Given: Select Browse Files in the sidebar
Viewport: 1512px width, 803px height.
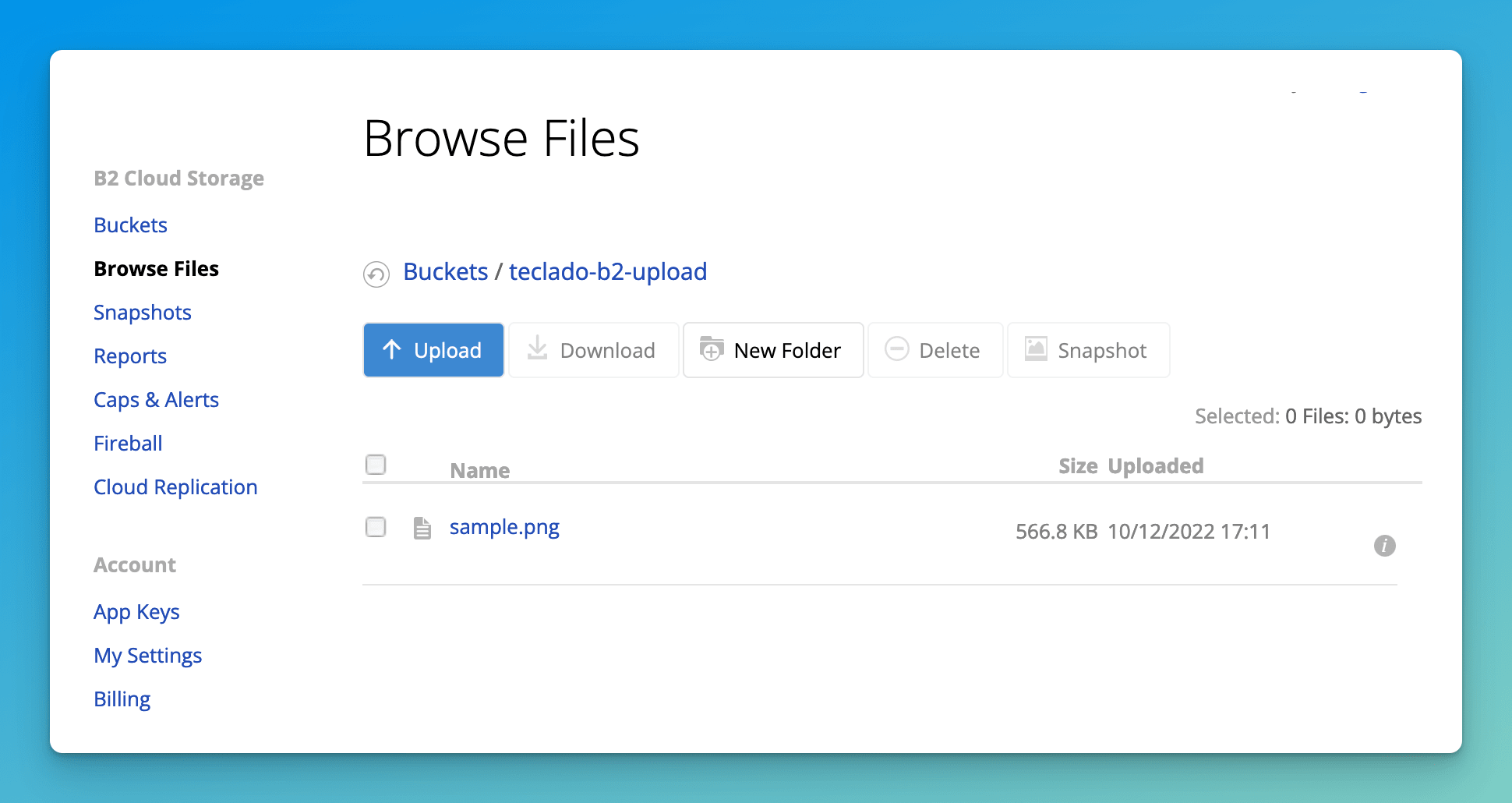Looking at the screenshot, I should [x=156, y=269].
